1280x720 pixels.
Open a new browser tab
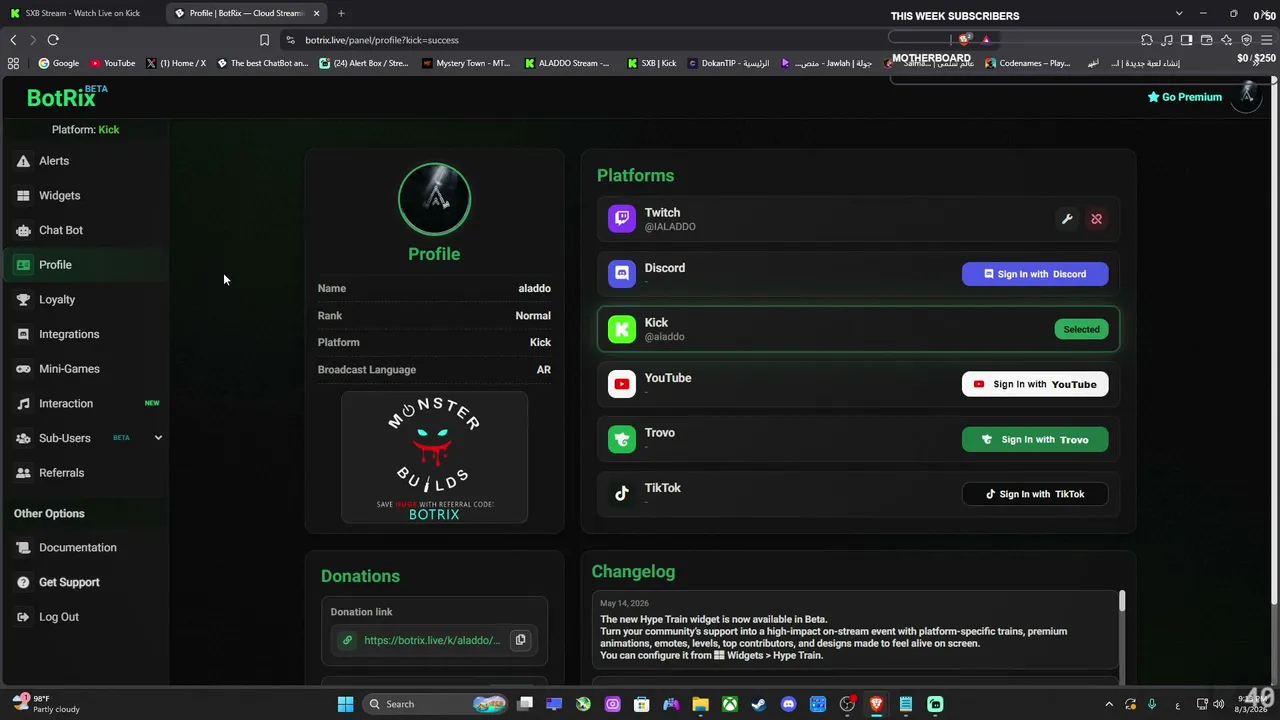(341, 13)
